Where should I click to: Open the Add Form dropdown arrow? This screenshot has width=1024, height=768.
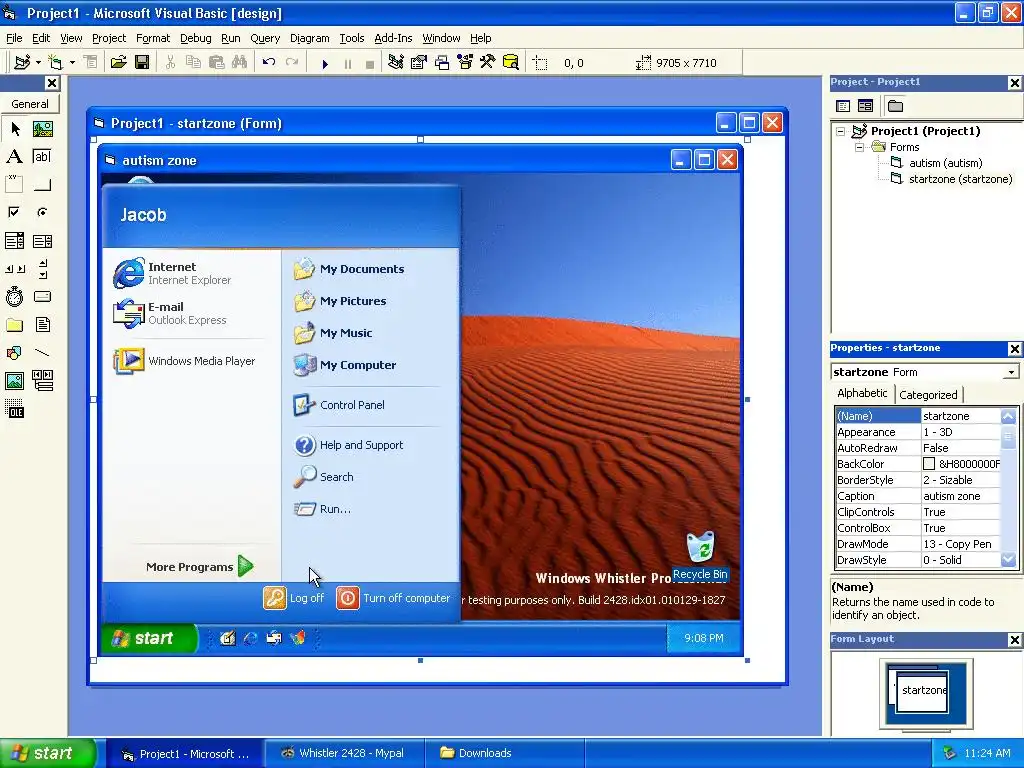[72, 63]
